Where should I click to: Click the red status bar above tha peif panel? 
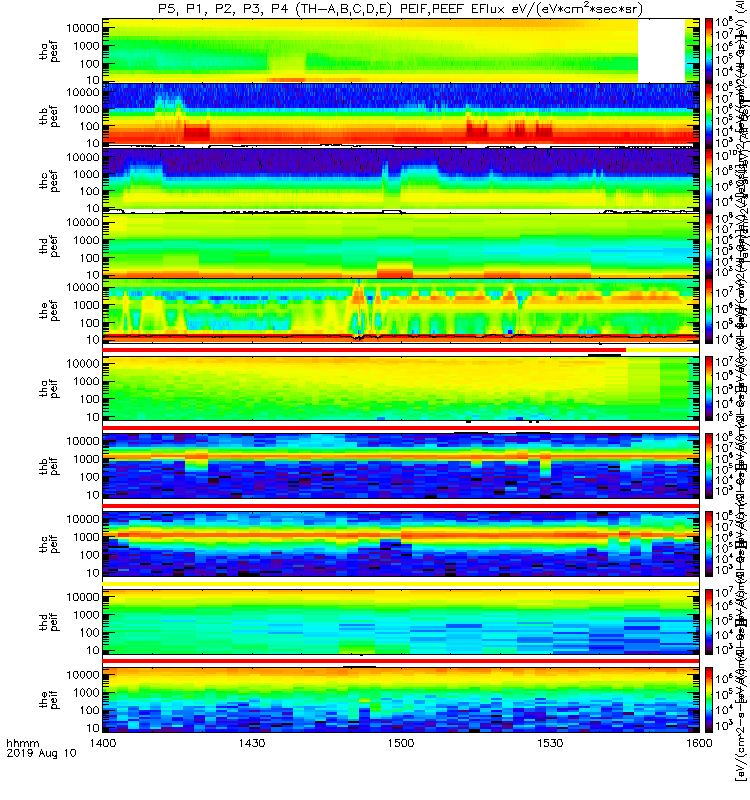[364, 350]
